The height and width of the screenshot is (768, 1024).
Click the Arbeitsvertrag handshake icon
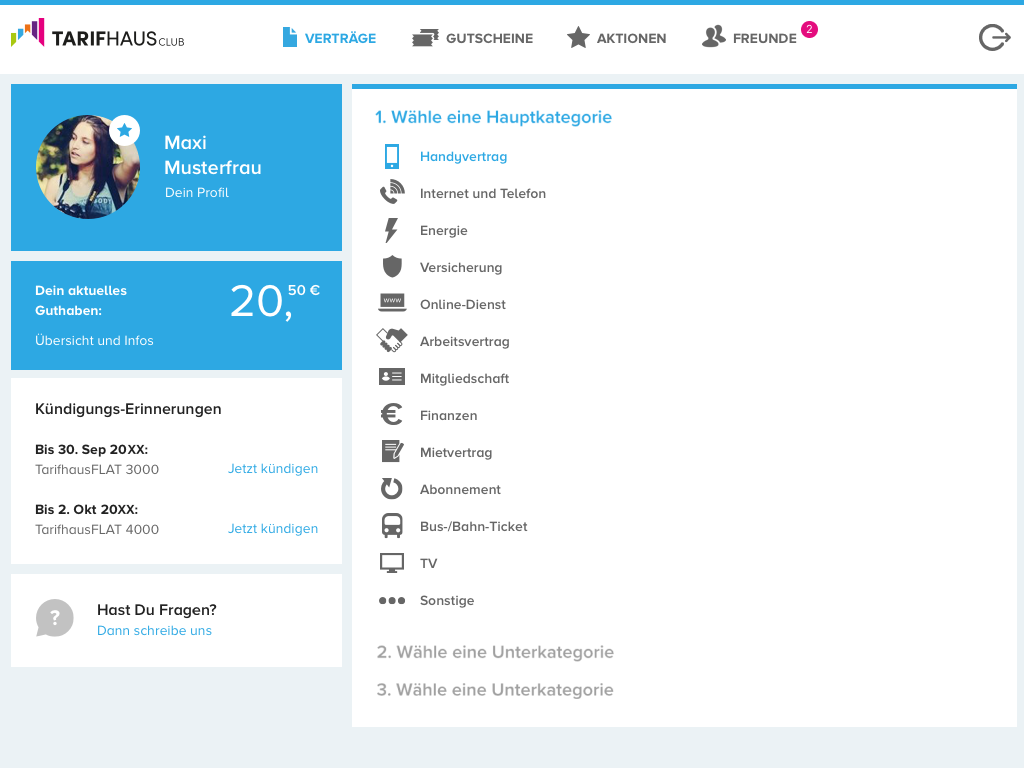pos(392,341)
